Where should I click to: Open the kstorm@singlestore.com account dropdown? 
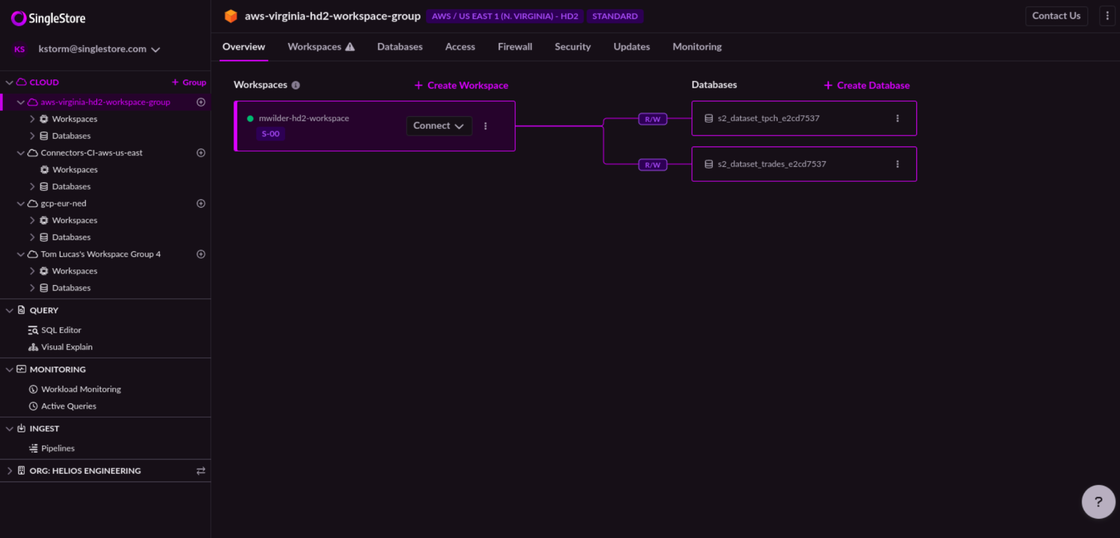pos(99,49)
